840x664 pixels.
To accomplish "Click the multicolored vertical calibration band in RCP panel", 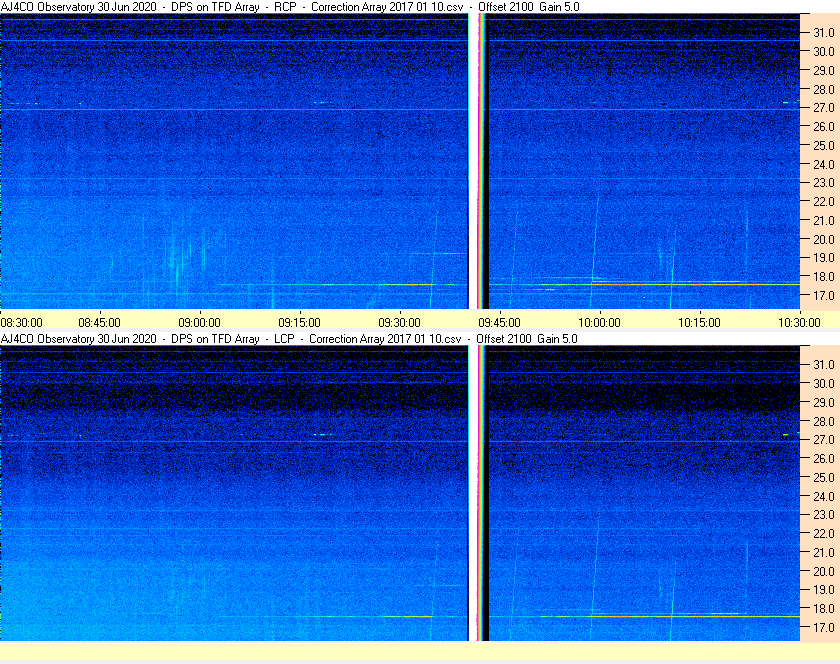I will (479, 161).
